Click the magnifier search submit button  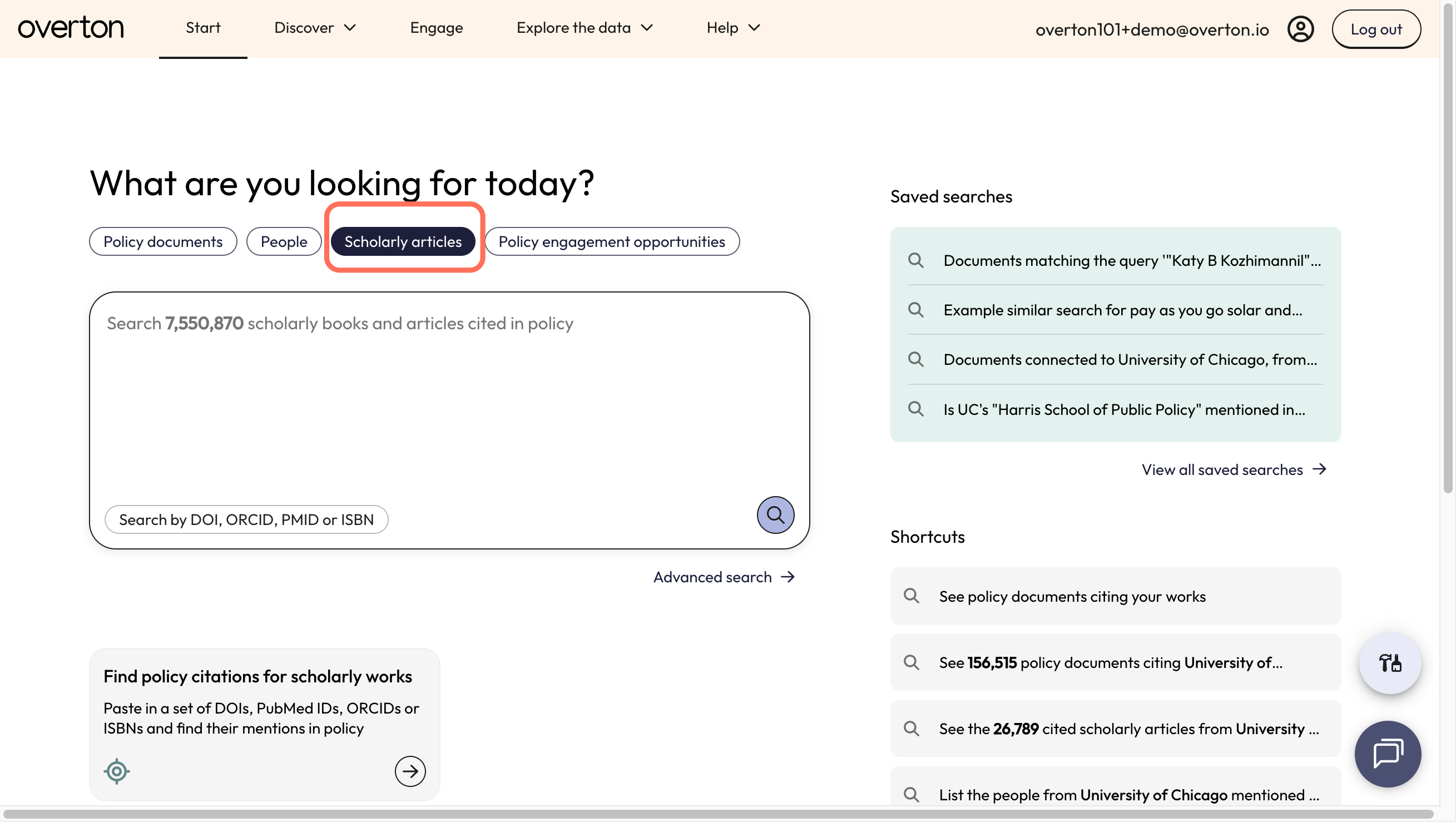[775, 514]
